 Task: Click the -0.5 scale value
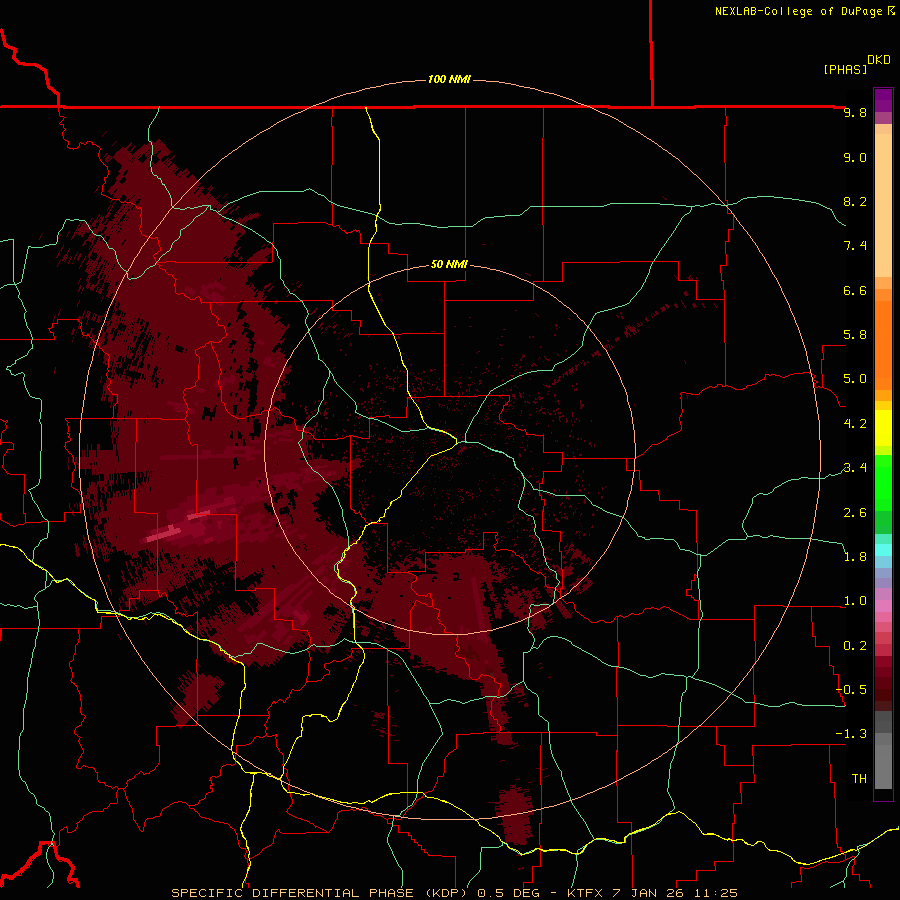tap(852, 690)
